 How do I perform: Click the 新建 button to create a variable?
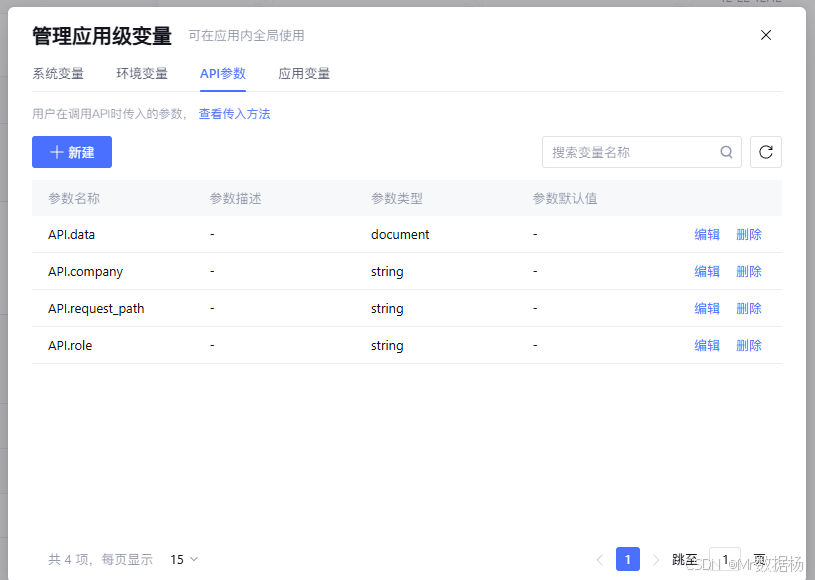71,151
